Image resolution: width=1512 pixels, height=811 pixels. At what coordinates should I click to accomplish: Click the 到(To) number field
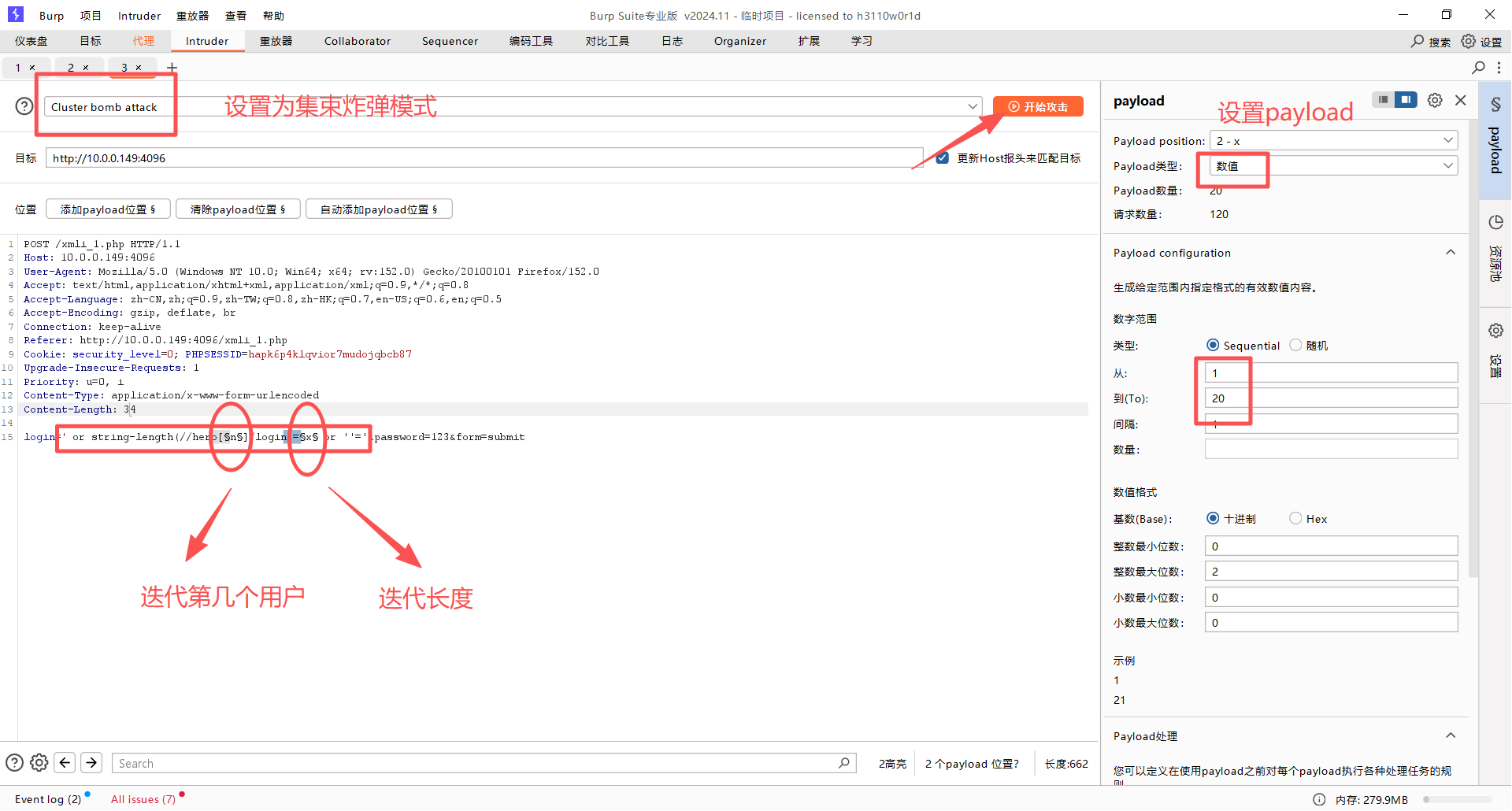[x=1331, y=398]
